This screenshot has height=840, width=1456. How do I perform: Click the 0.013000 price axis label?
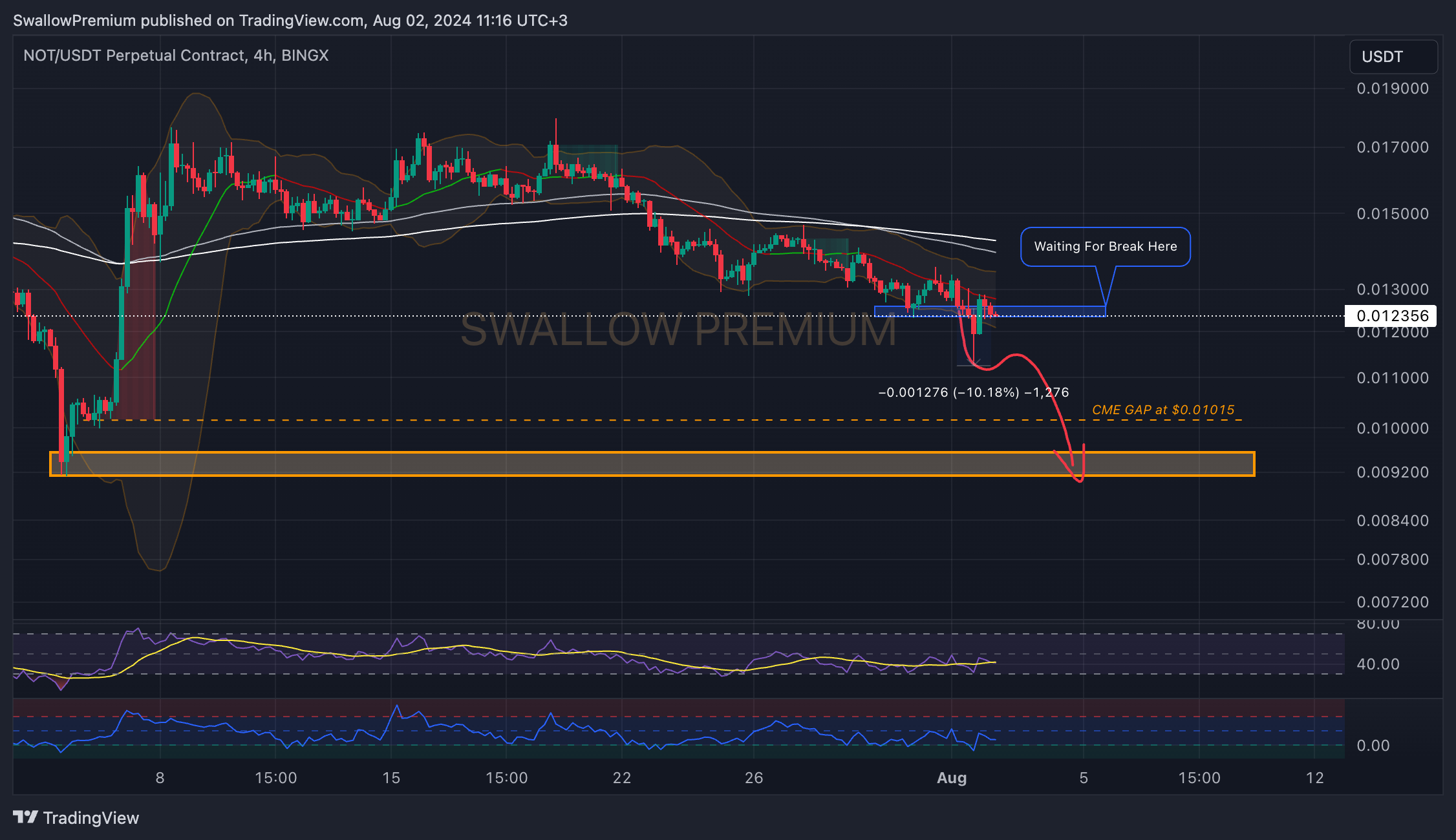point(1393,289)
